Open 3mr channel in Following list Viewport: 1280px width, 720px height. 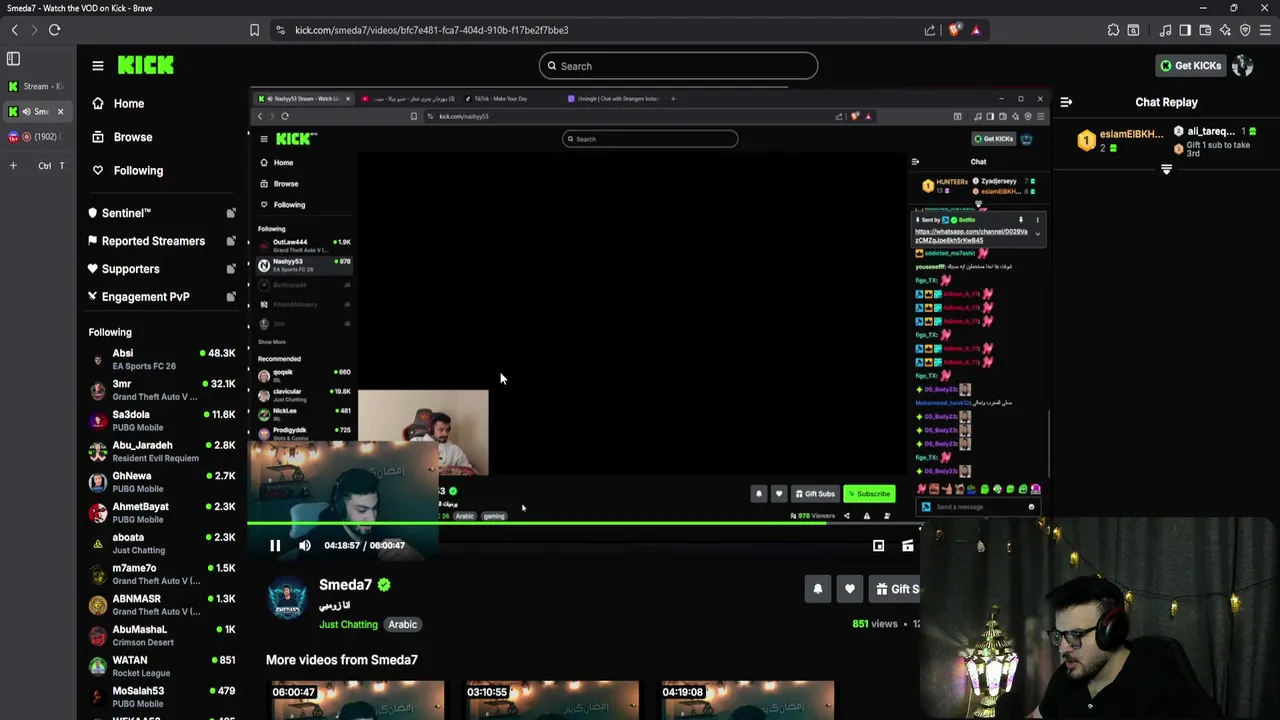(162, 390)
